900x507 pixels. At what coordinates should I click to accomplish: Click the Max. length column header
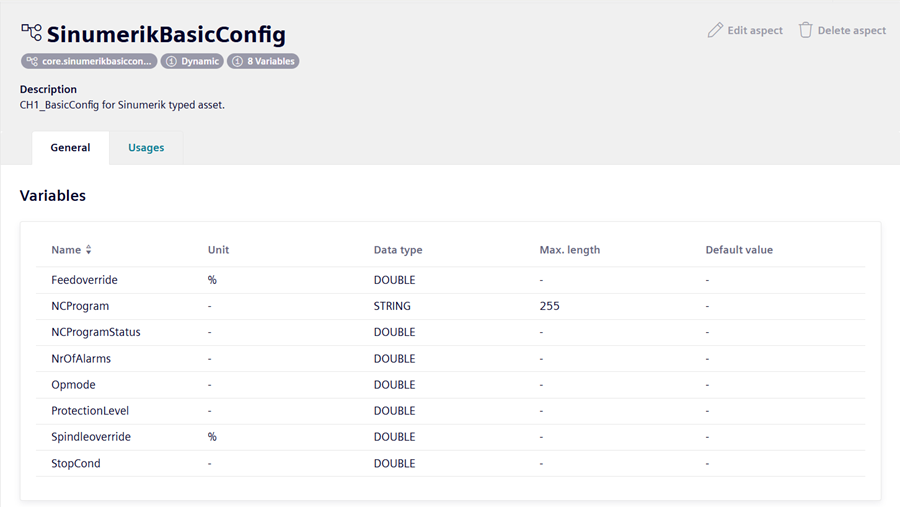pos(569,250)
